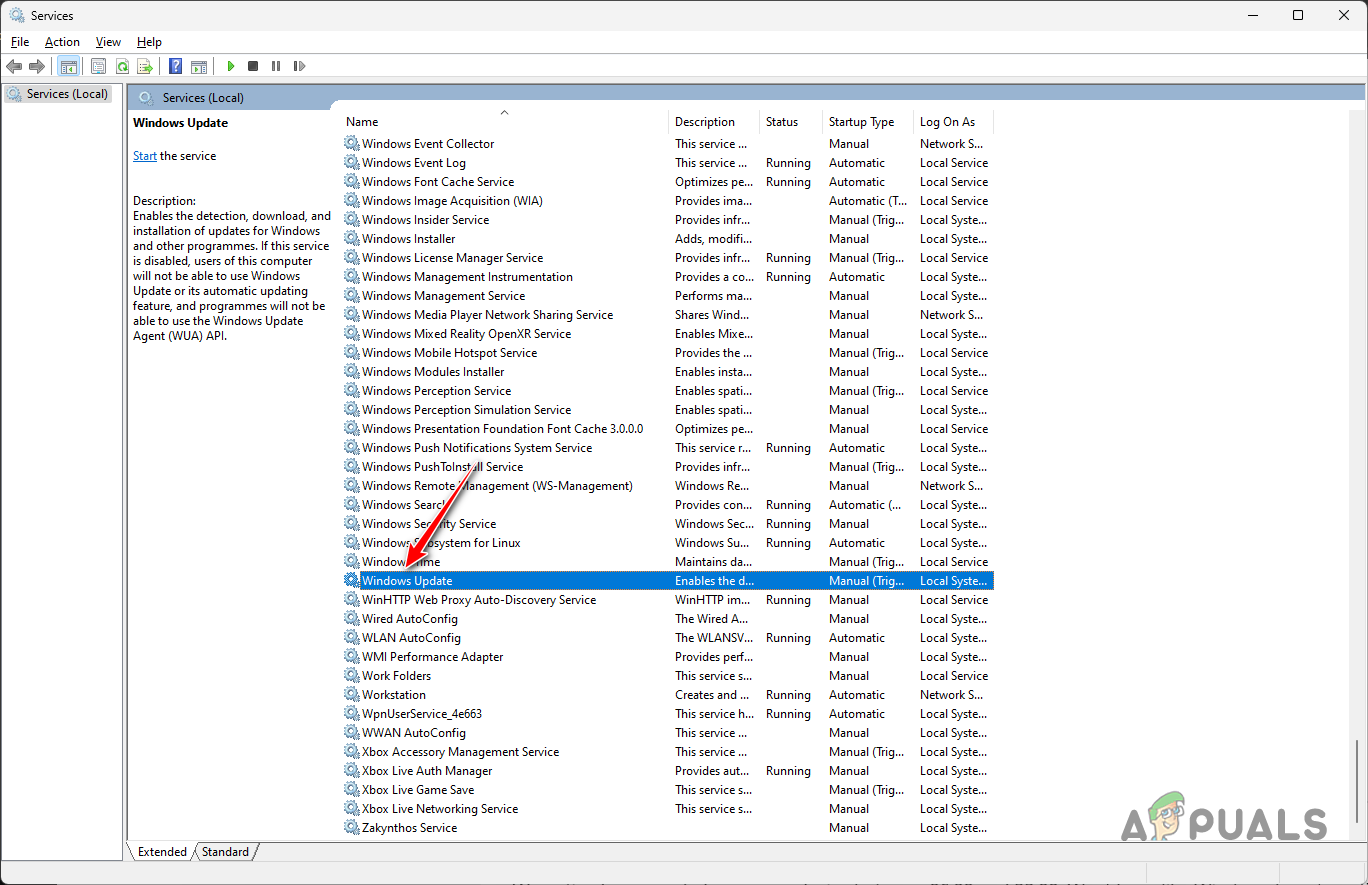This screenshot has height=885, width=1368.
Task: Click the gear icon beside Windows Event Collector
Action: tap(351, 144)
